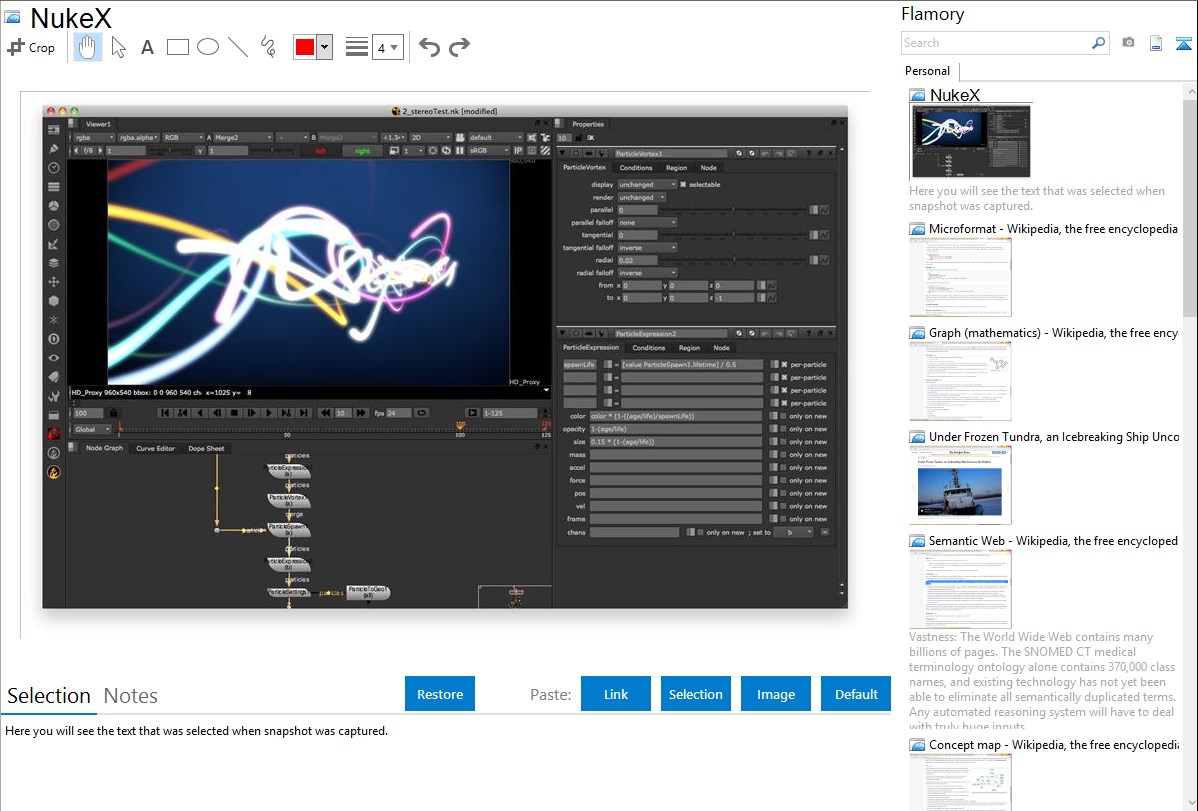Click the magnifier search icon
The image size is (1198, 811).
point(1098,43)
